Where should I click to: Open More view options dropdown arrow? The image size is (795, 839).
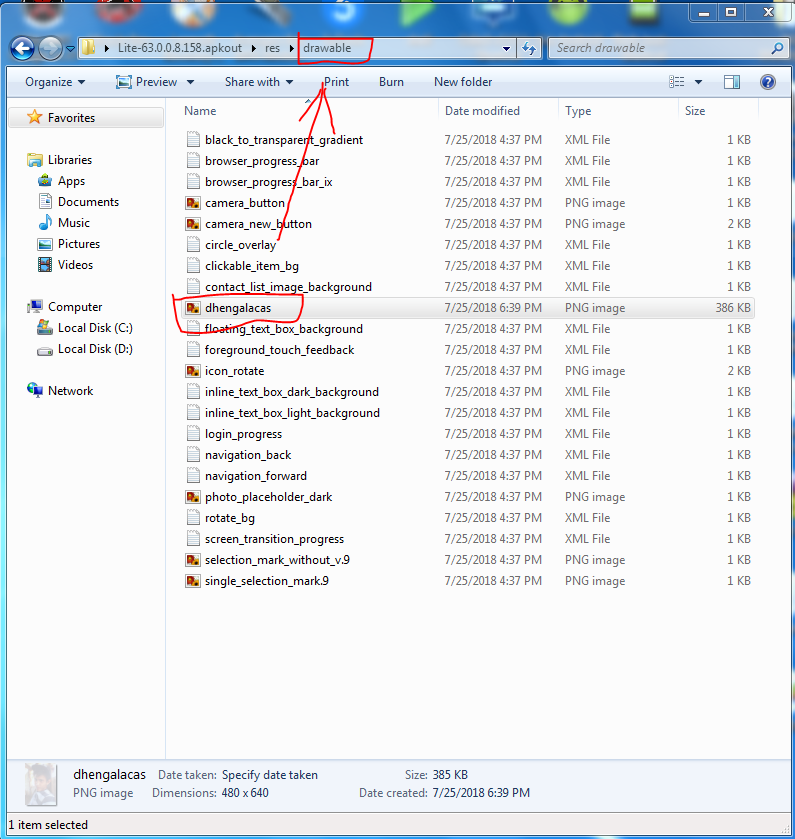698,82
